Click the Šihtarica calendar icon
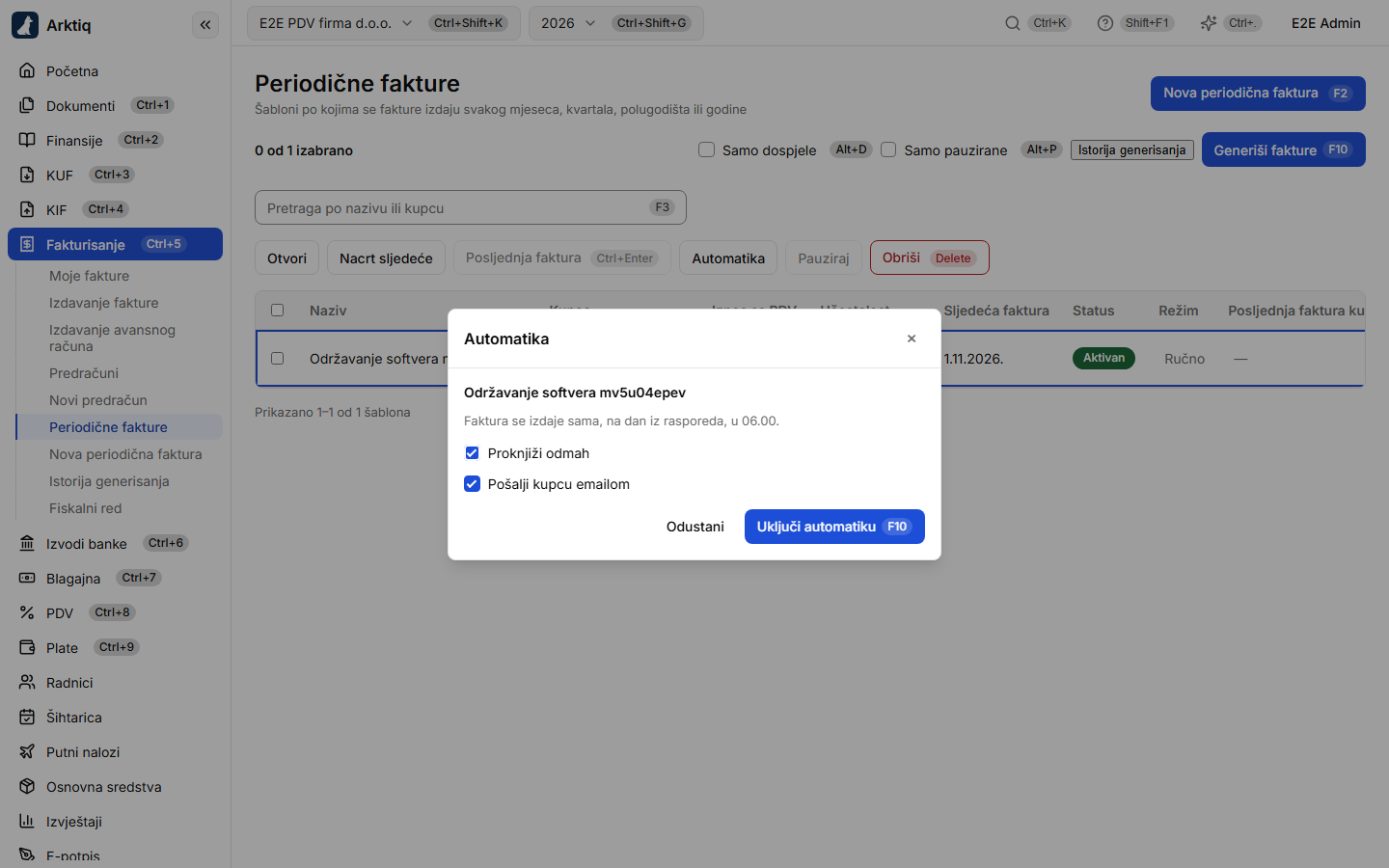This screenshot has width=1389, height=868. point(27,718)
